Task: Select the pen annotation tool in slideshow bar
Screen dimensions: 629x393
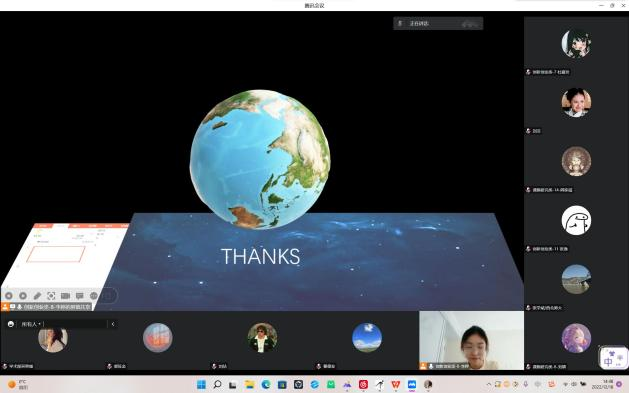Action: point(37,296)
